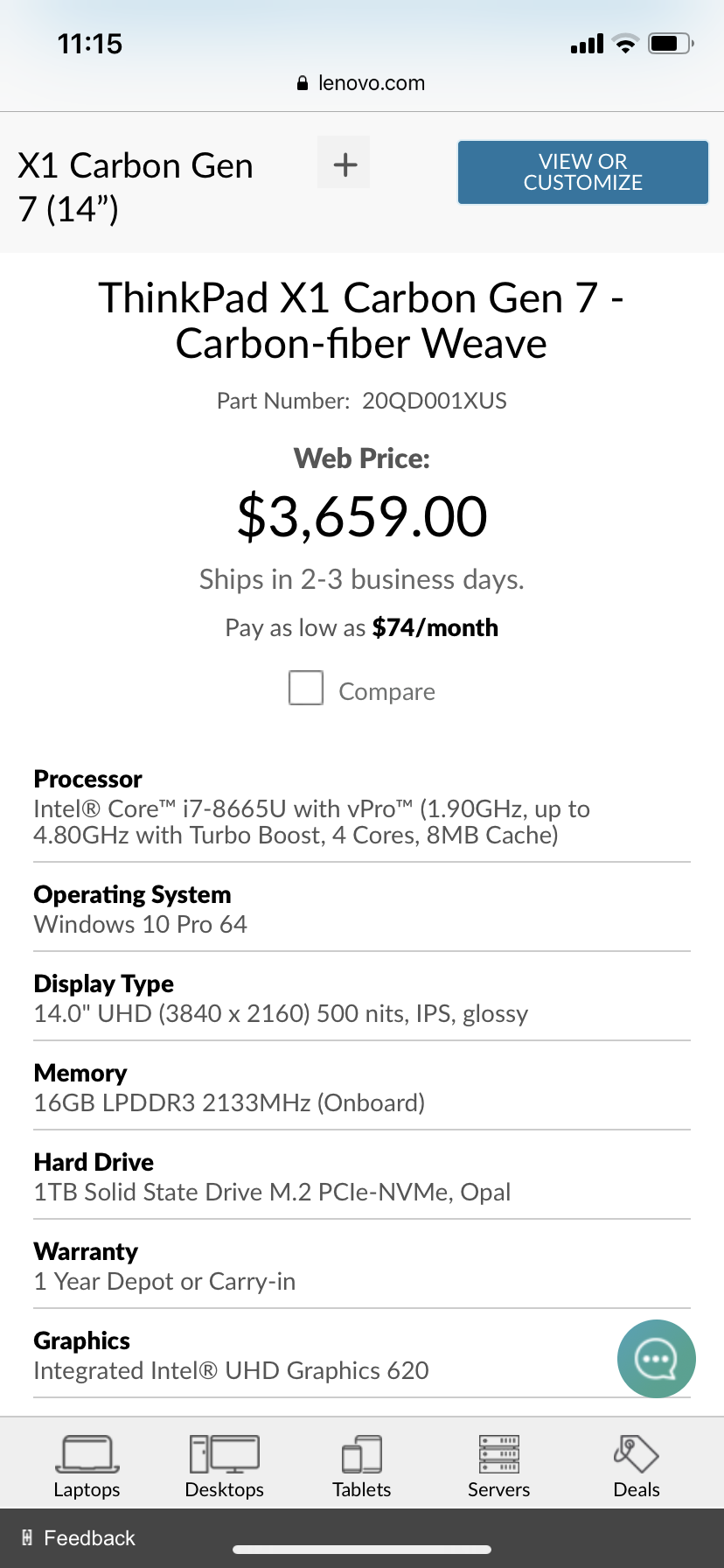The image size is (724, 1568).
Task: Open the Tablets category icon
Action: point(361,1453)
